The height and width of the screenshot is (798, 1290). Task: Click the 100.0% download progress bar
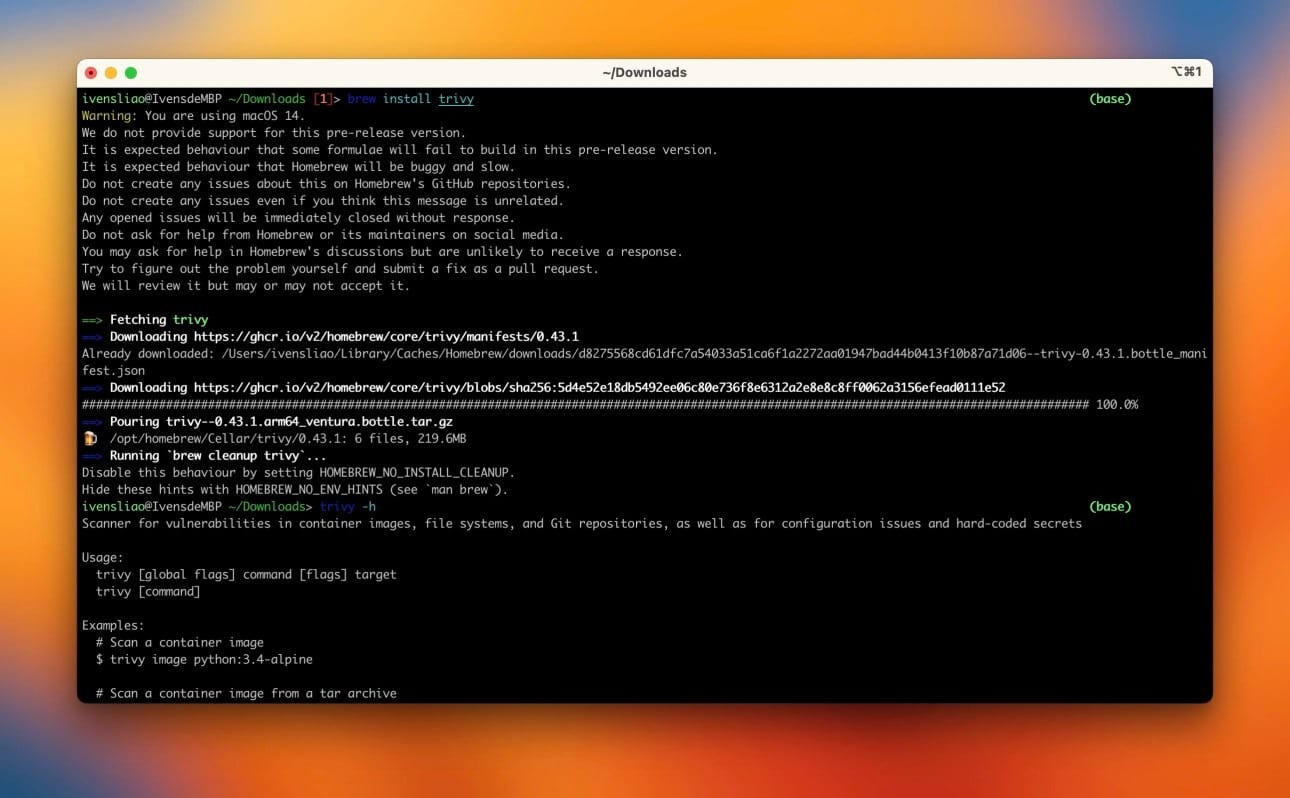585,405
